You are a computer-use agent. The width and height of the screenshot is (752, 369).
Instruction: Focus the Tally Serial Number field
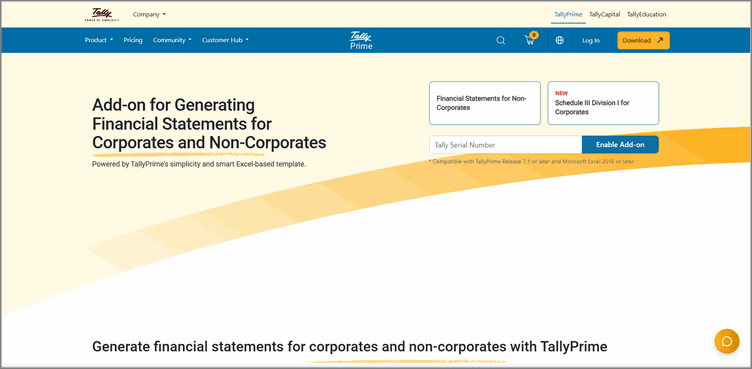[505, 144]
